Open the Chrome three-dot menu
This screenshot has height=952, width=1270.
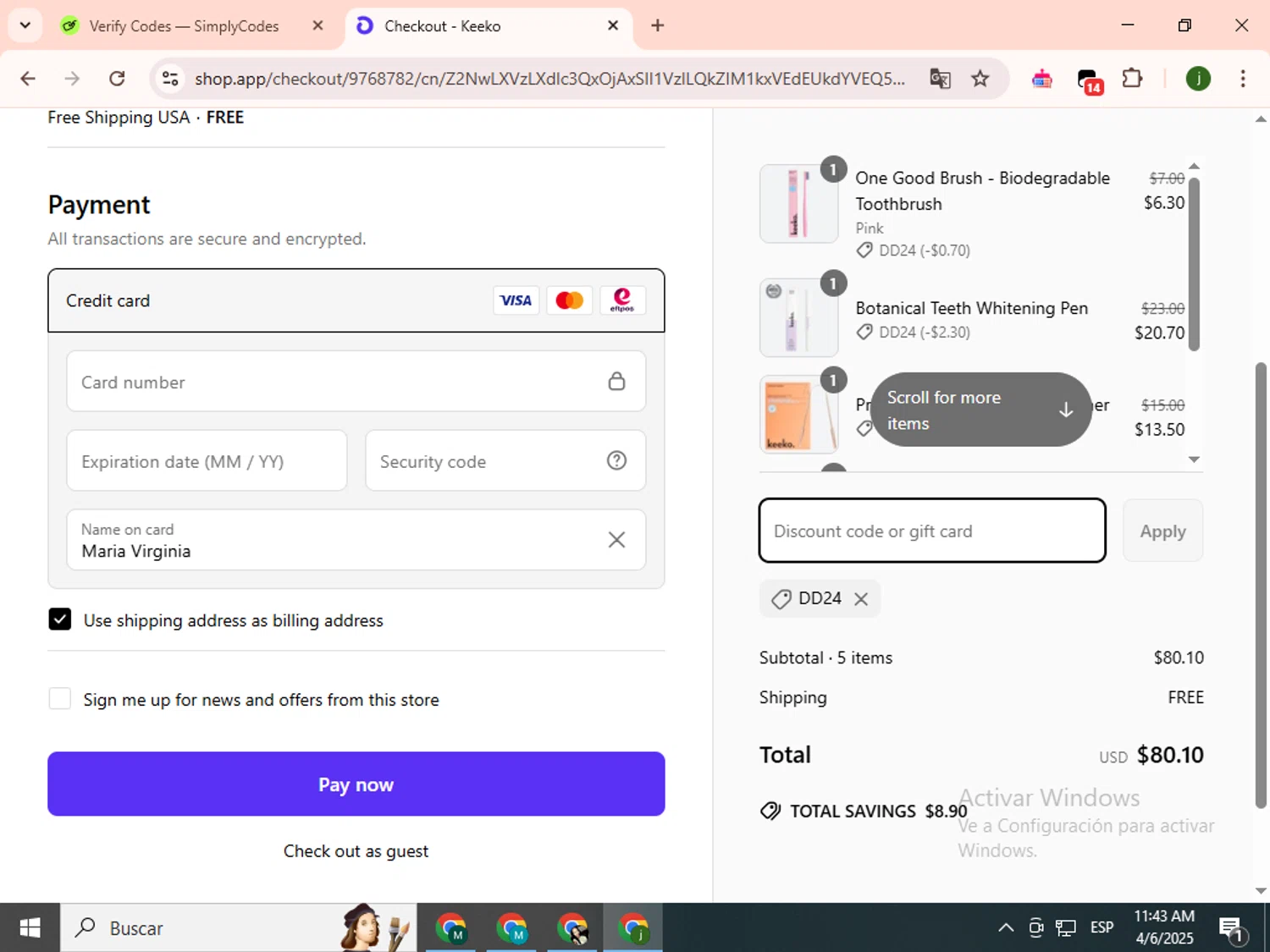[x=1242, y=79]
